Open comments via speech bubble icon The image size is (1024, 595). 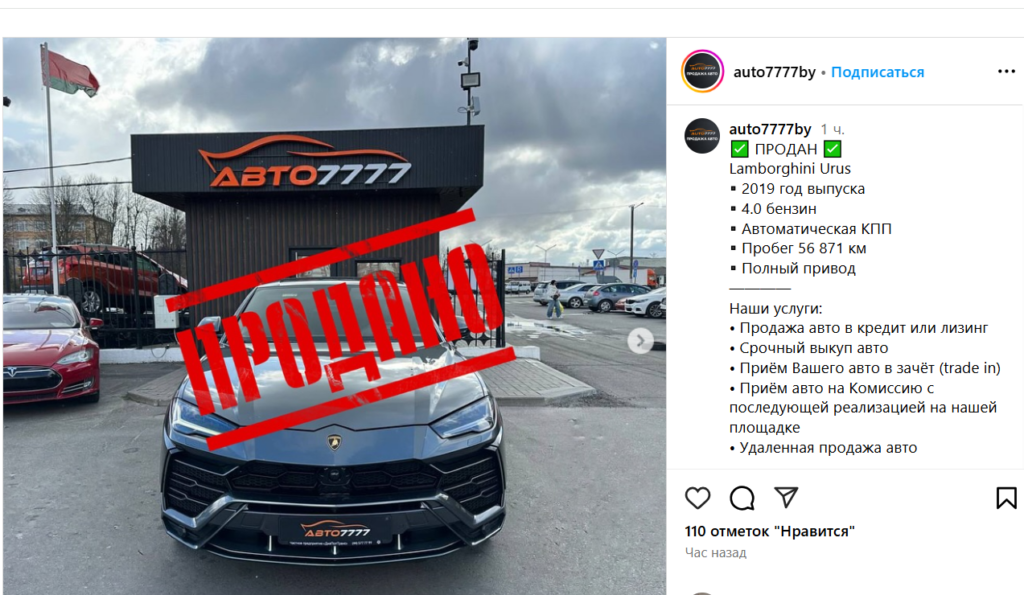pos(742,498)
